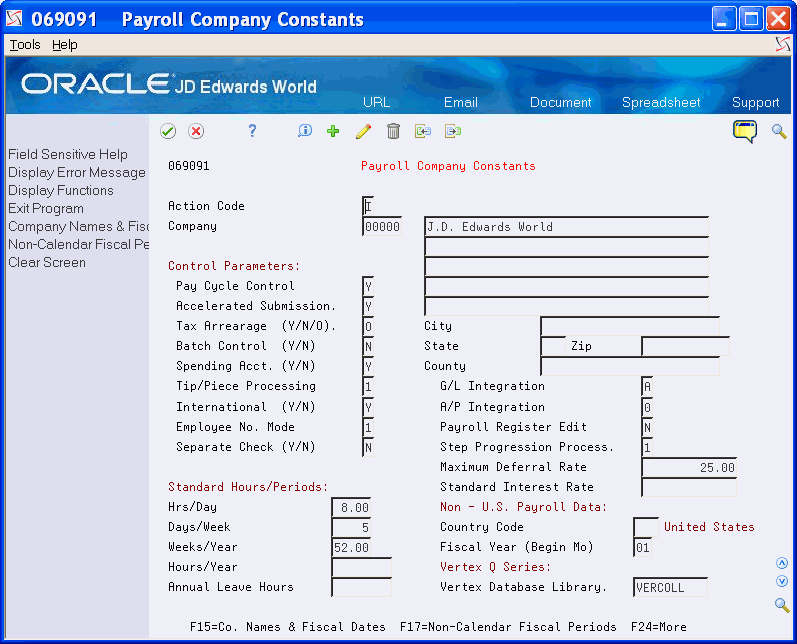Click the Action Code input field

(x=368, y=206)
